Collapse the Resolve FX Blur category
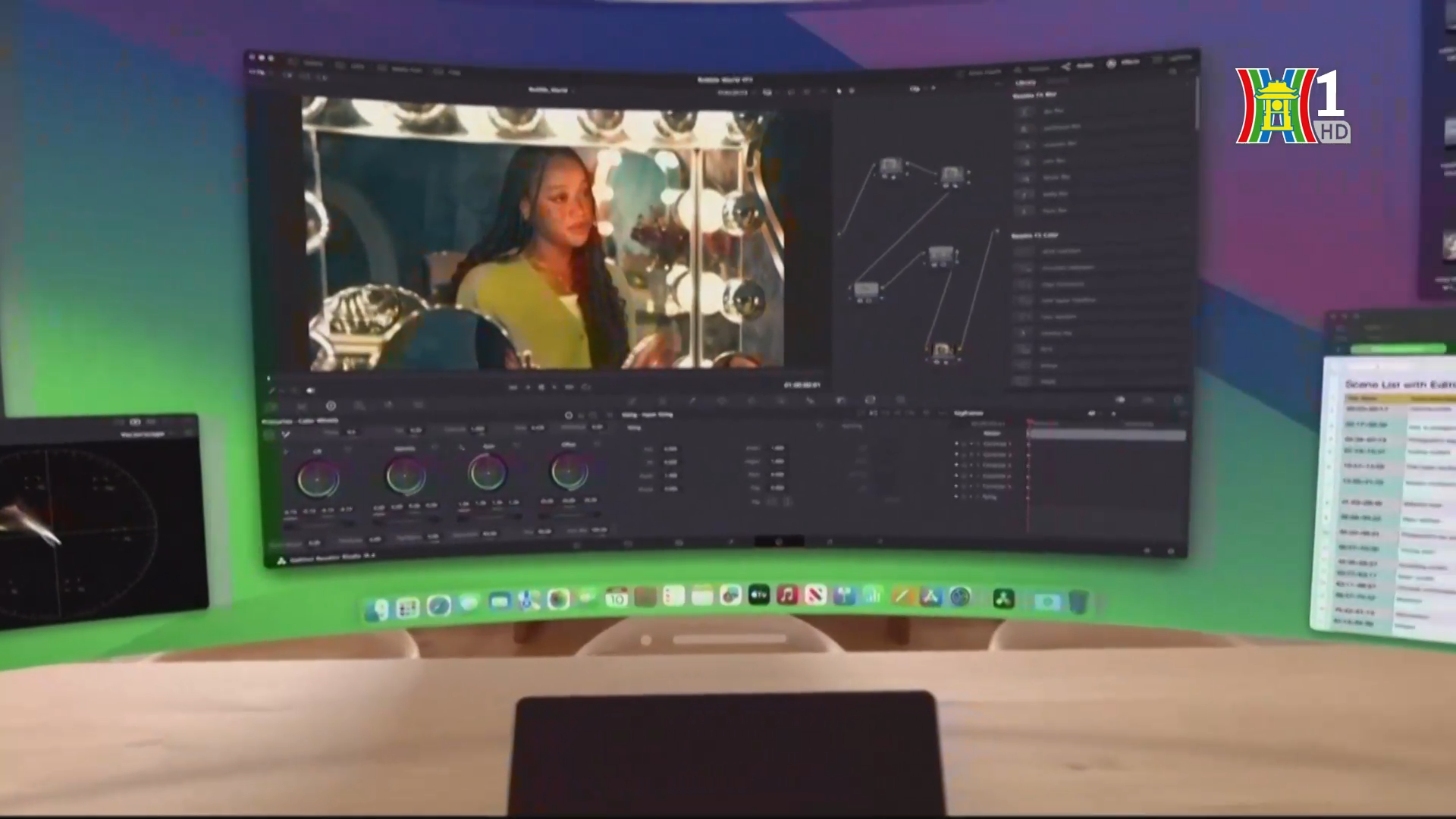The width and height of the screenshot is (1456, 819). (x=1035, y=96)
